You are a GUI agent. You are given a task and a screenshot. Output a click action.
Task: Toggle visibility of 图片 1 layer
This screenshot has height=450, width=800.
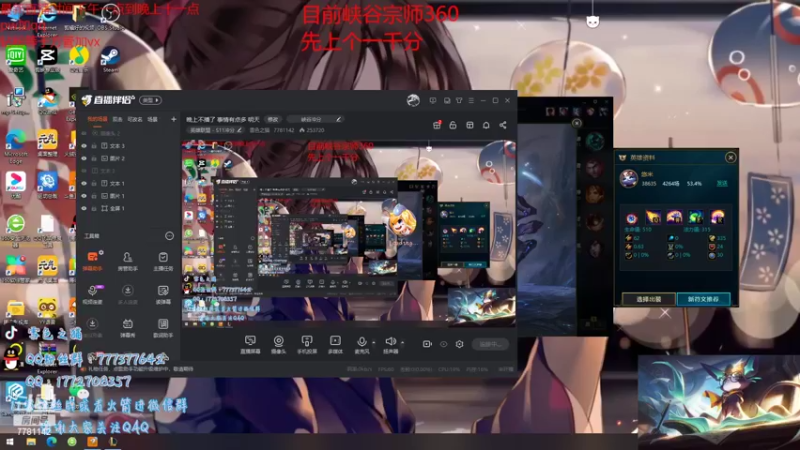point(84,196)
